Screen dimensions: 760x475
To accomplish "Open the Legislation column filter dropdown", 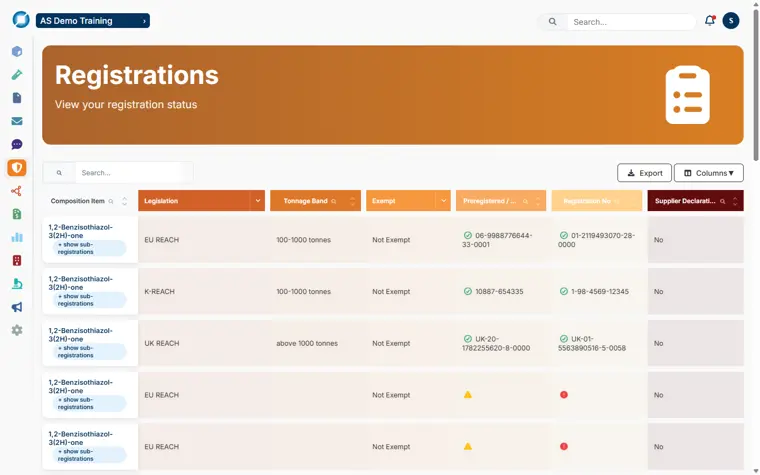I will coord(258,201).
